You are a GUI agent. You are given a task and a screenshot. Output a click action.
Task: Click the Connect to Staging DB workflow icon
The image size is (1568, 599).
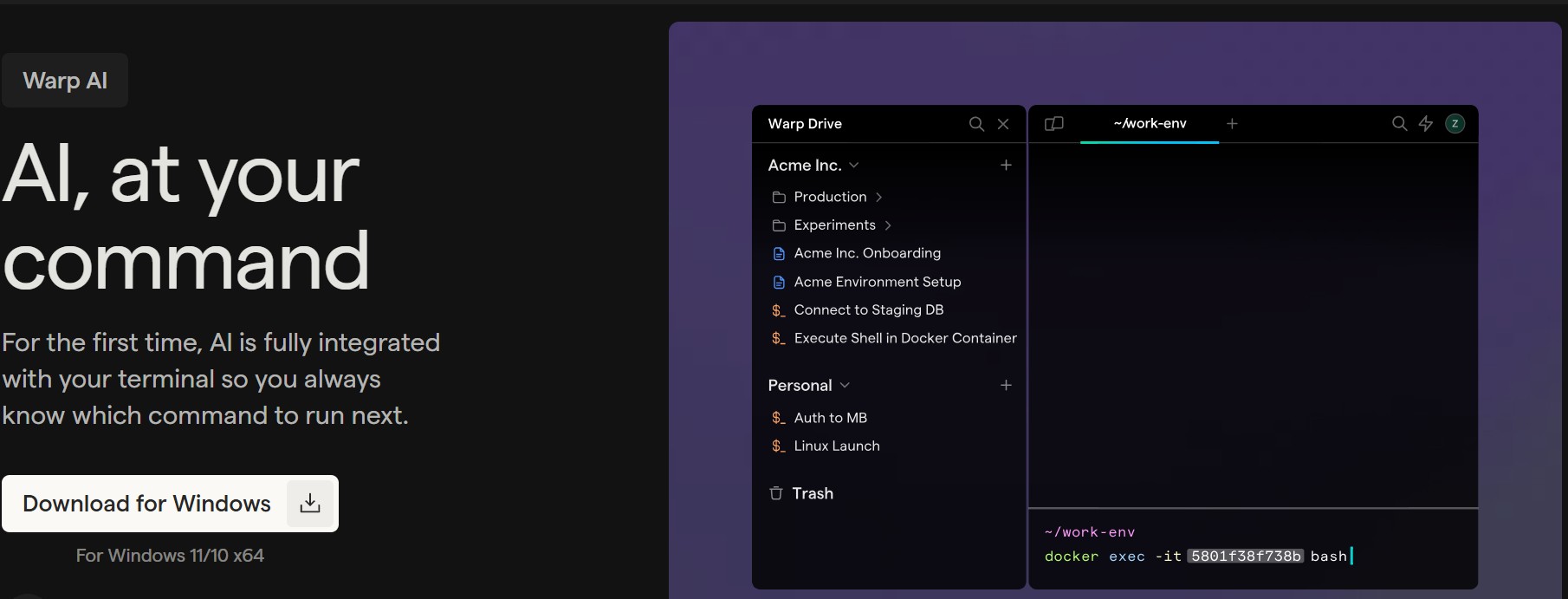coord(778,310)
